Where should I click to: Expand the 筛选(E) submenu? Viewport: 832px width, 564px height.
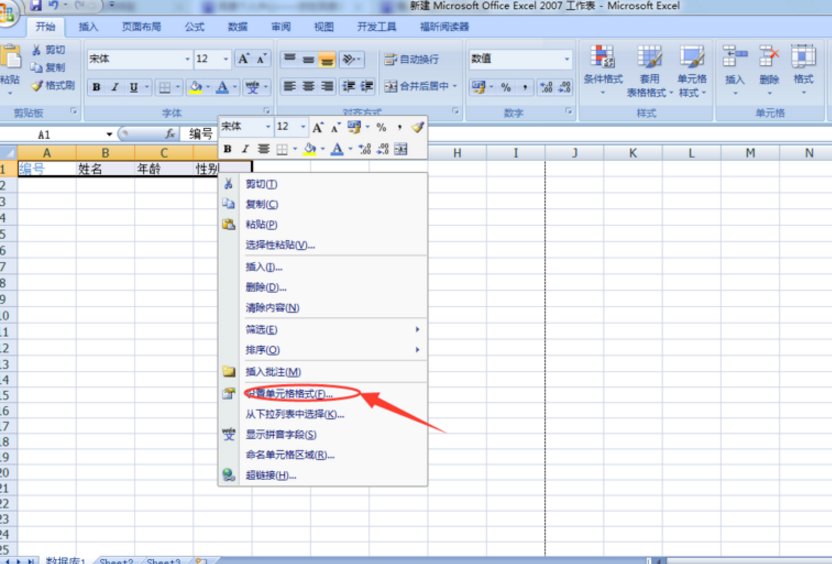coord(323,329)
